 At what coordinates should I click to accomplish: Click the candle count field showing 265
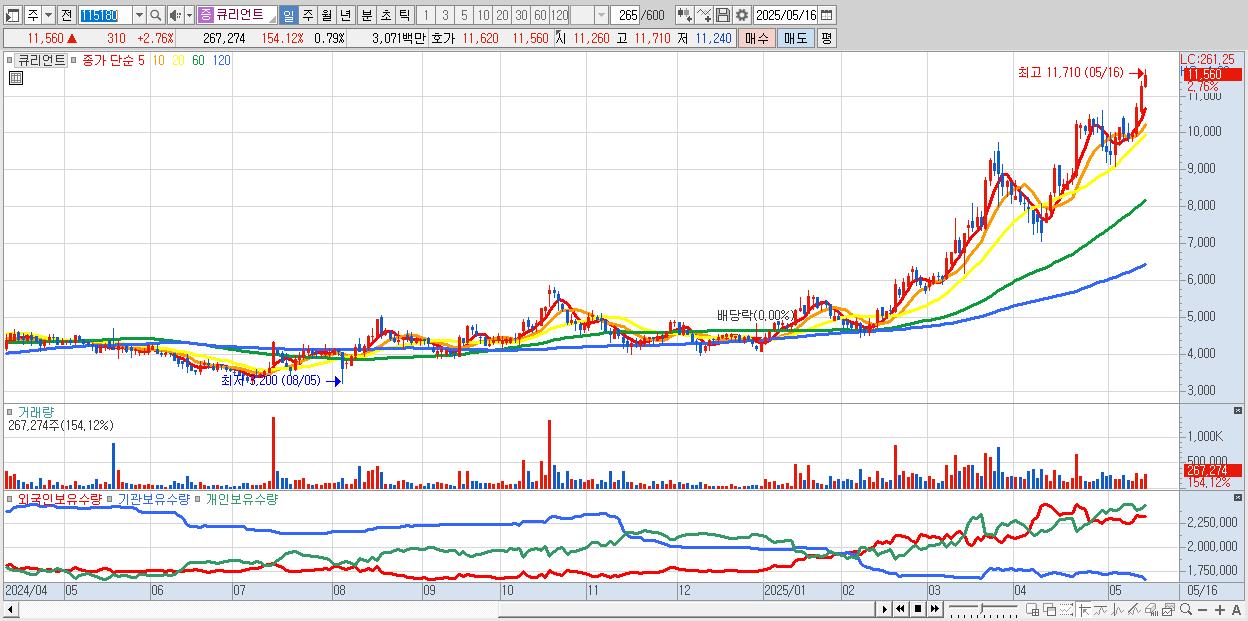pyautogui.click(x=625, y=15)
